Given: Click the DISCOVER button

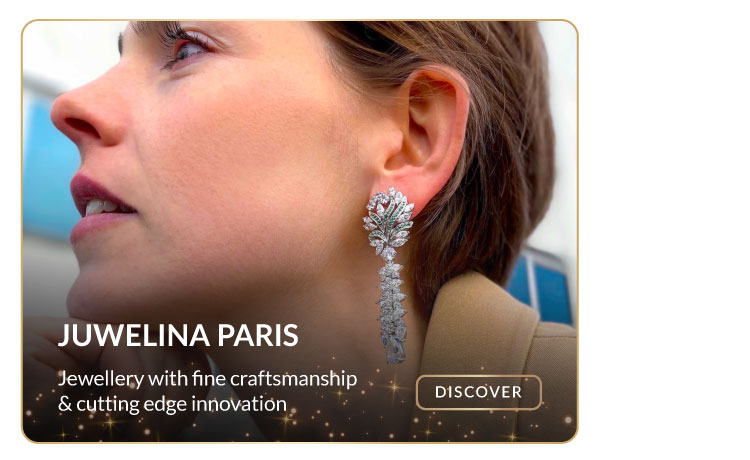Looking at the screenshot, I should click(478, 392).
